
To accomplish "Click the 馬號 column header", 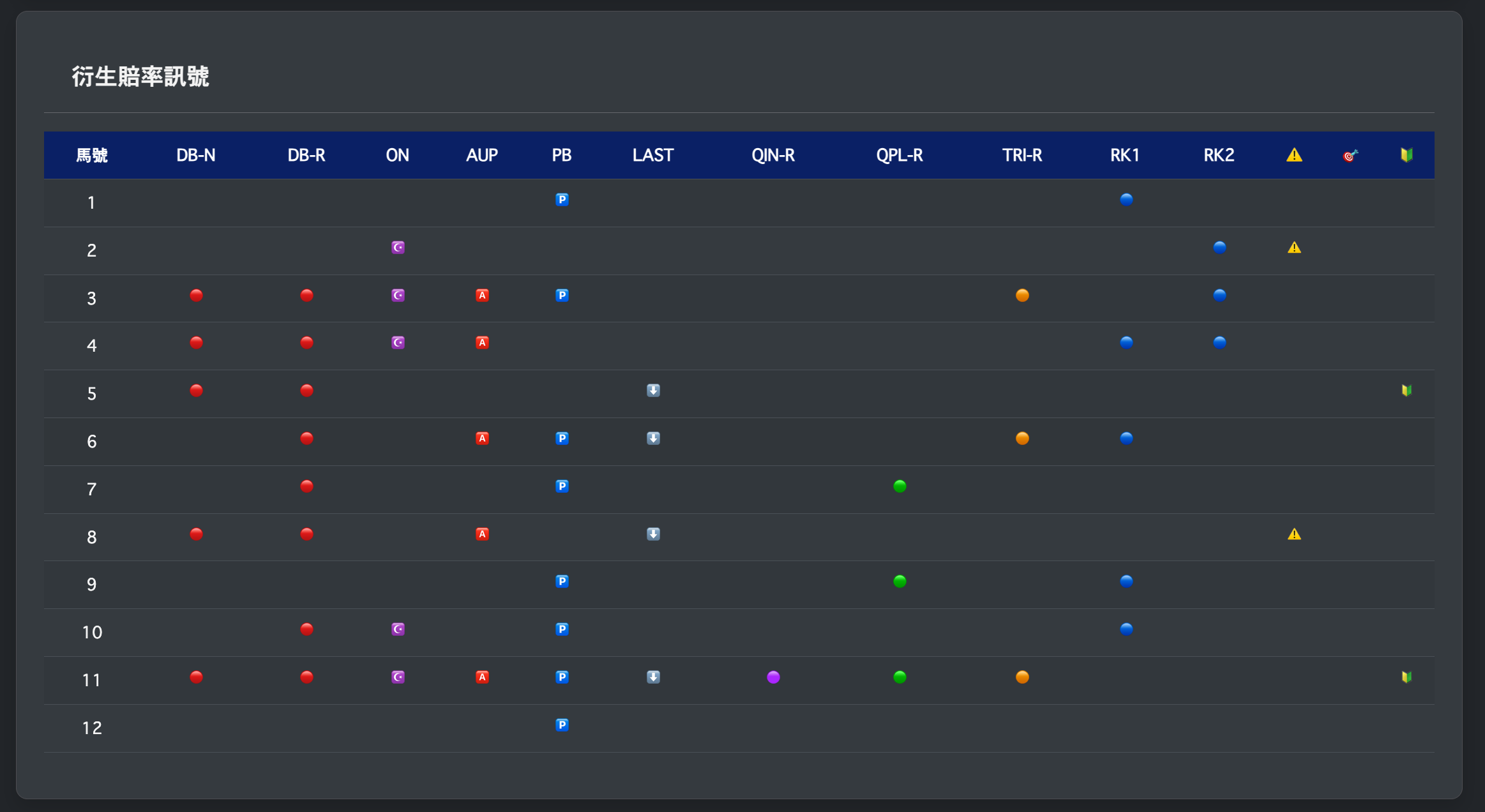I will point(92,155).
